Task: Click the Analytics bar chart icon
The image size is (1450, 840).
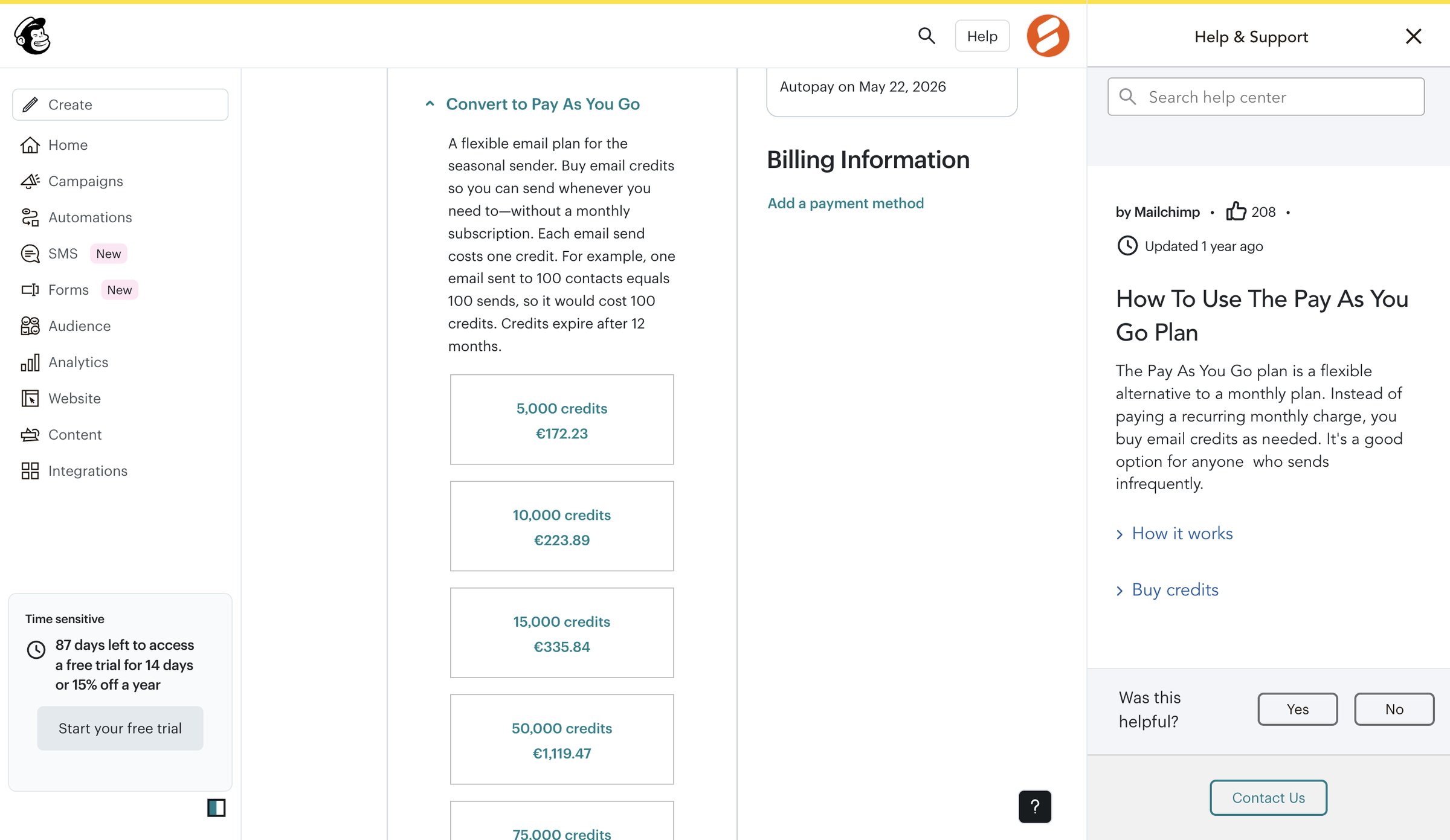Action: [30, 362]
